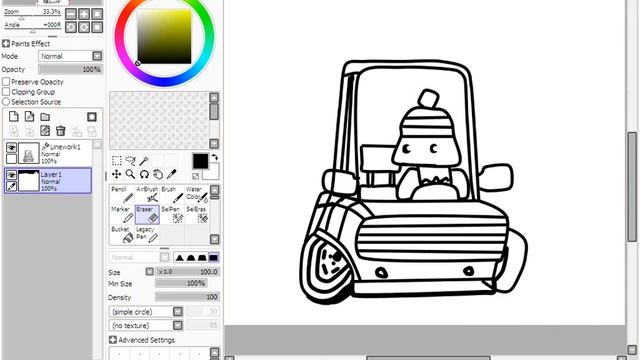The image size is (640, 360).
Task: Enable Clipping Group checkbox
Action: (x=6, y=92)
